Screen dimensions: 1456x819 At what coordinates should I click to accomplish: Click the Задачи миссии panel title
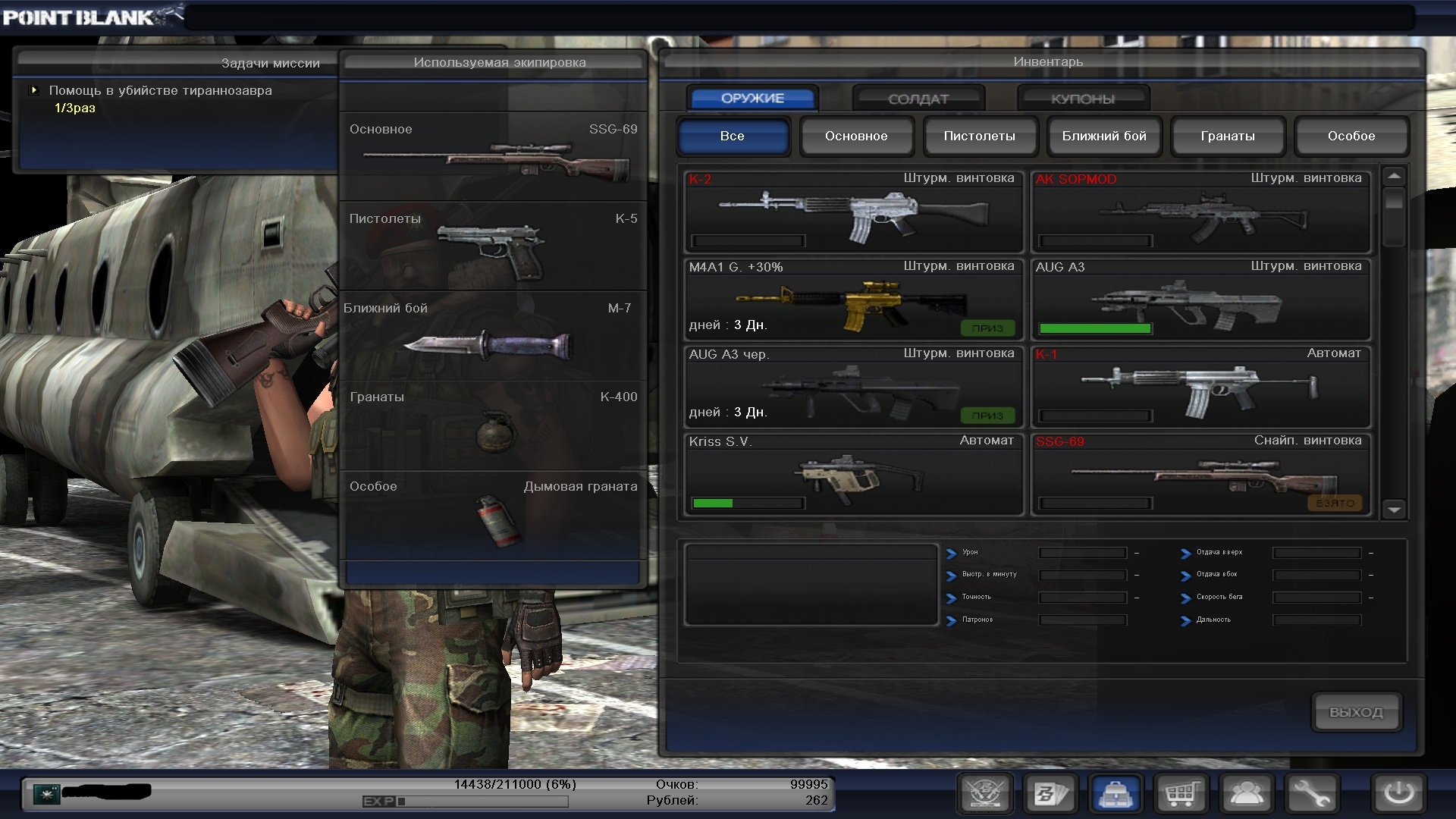click(271, 63)
